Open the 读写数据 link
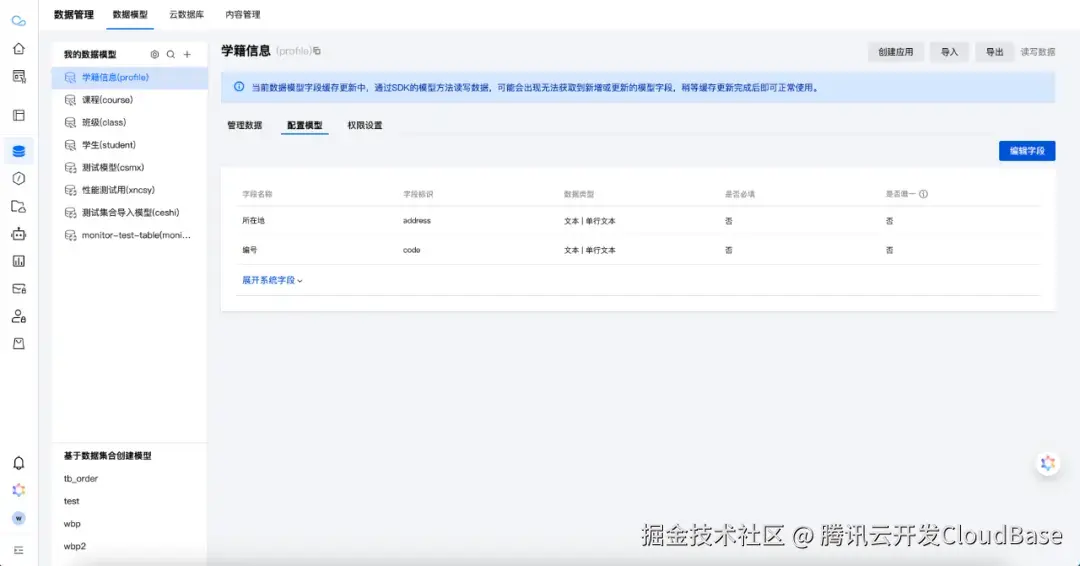 coord(1037,52)
